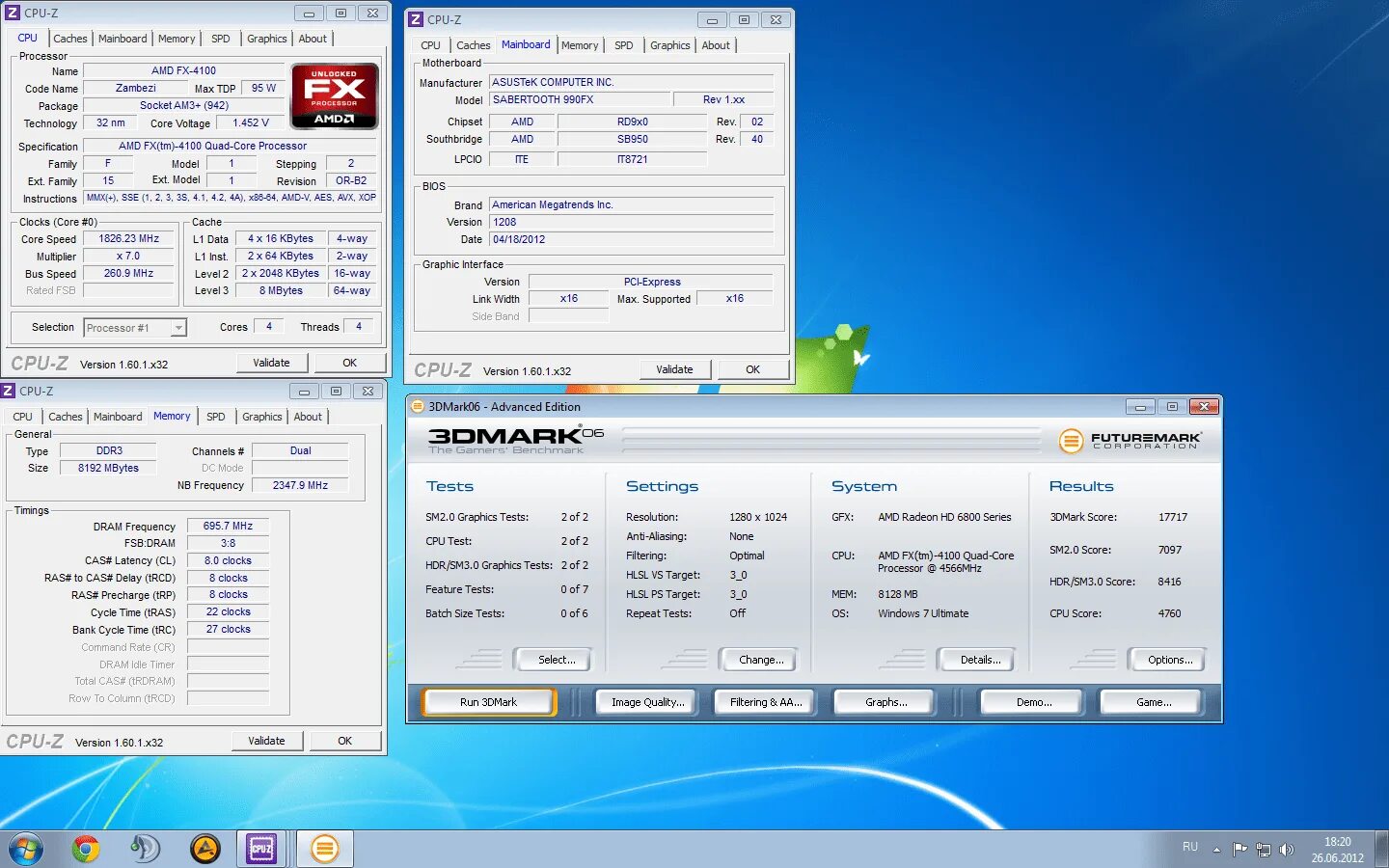Viewport: 1389px width, 868px height.
Task: Open the Game button
Action: [x=1153, y=702]
